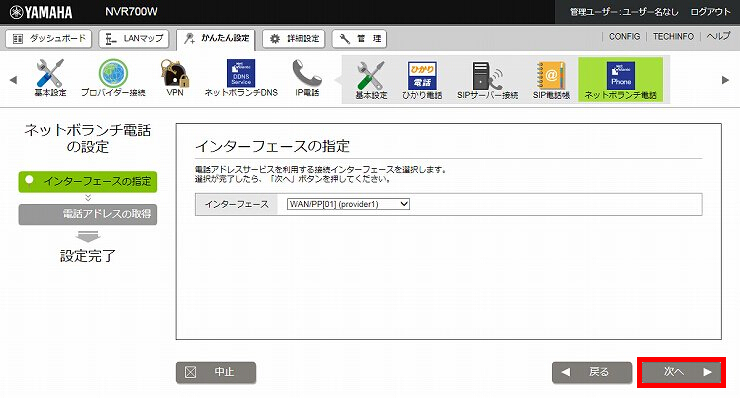Open SIPサーバー接続 icon

488,80
